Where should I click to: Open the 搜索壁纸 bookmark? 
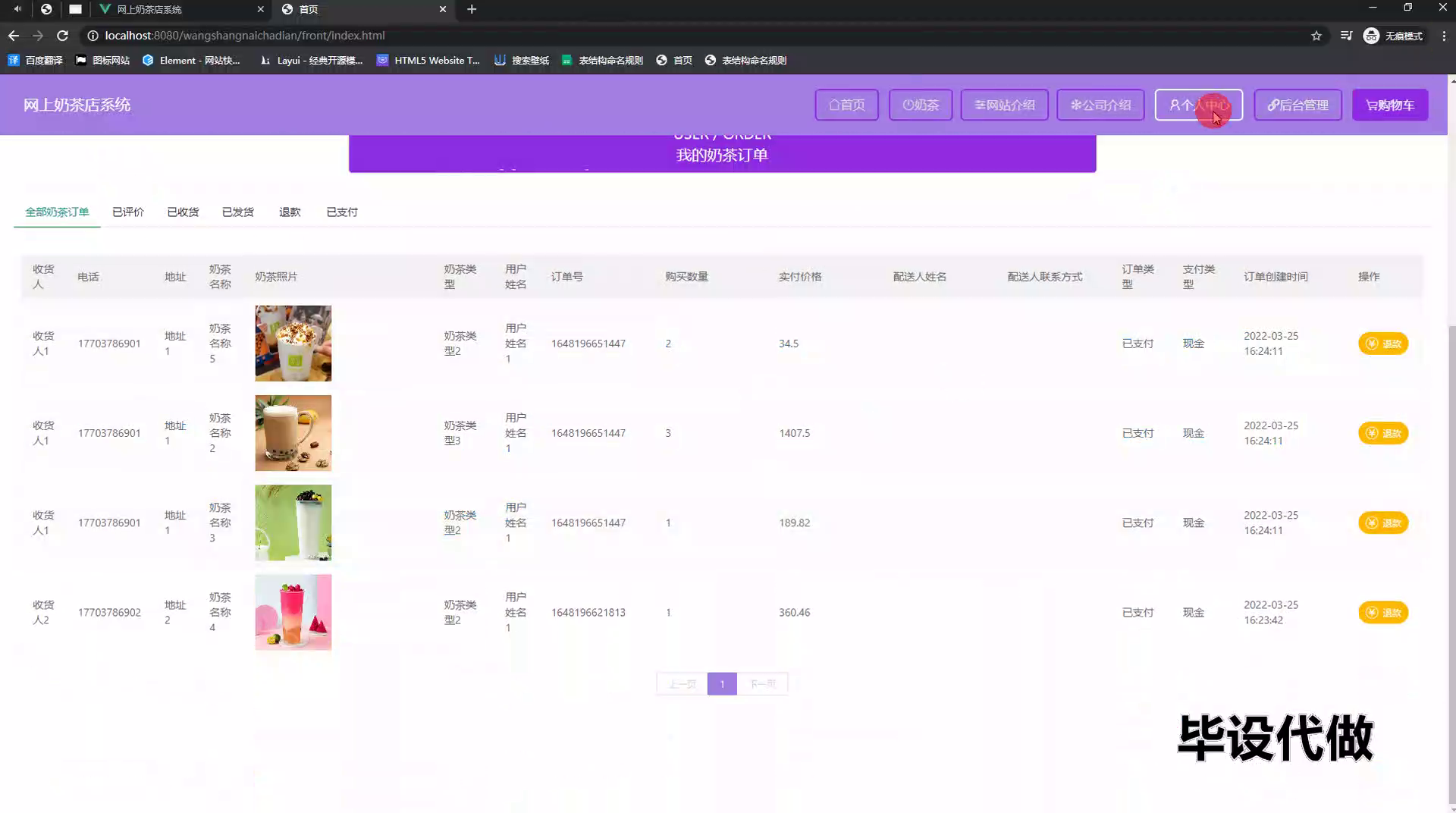tap(522, 60)
